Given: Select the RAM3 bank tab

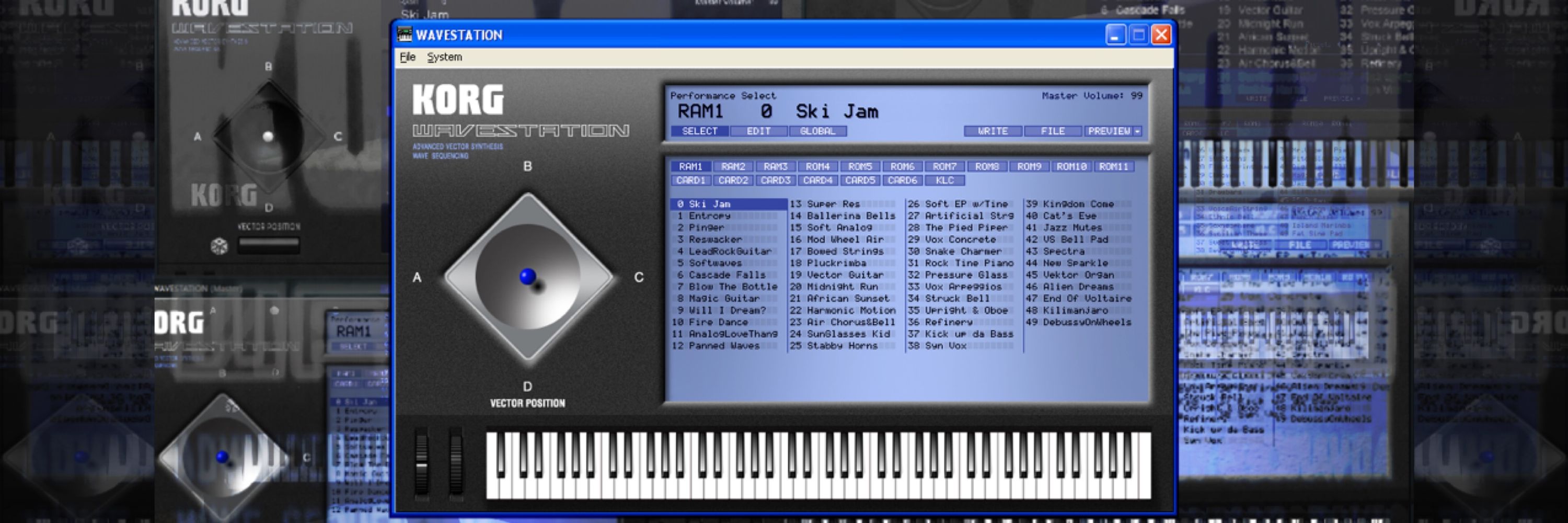Looking at the screenshot, I should [776, 166].
